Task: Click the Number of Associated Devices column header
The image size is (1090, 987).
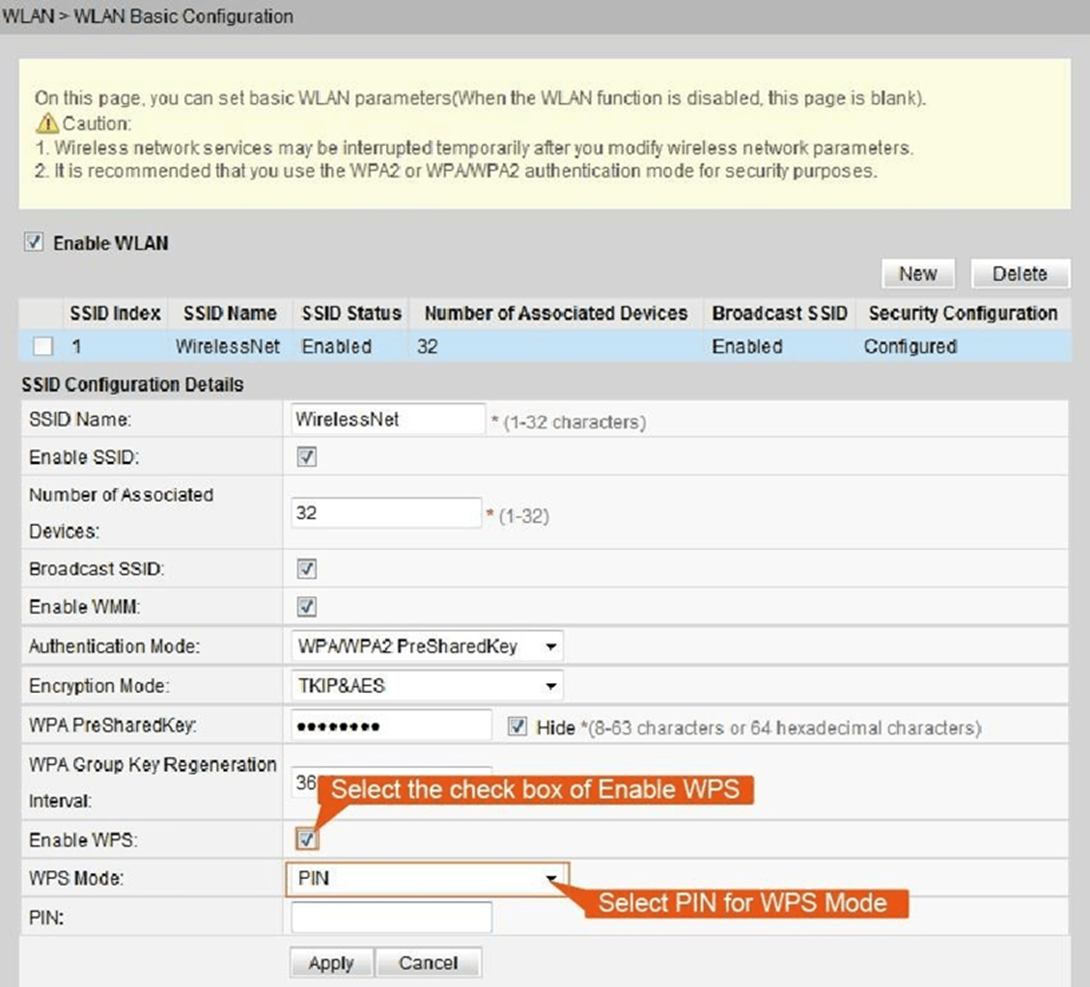Action: tap(556, 313)
